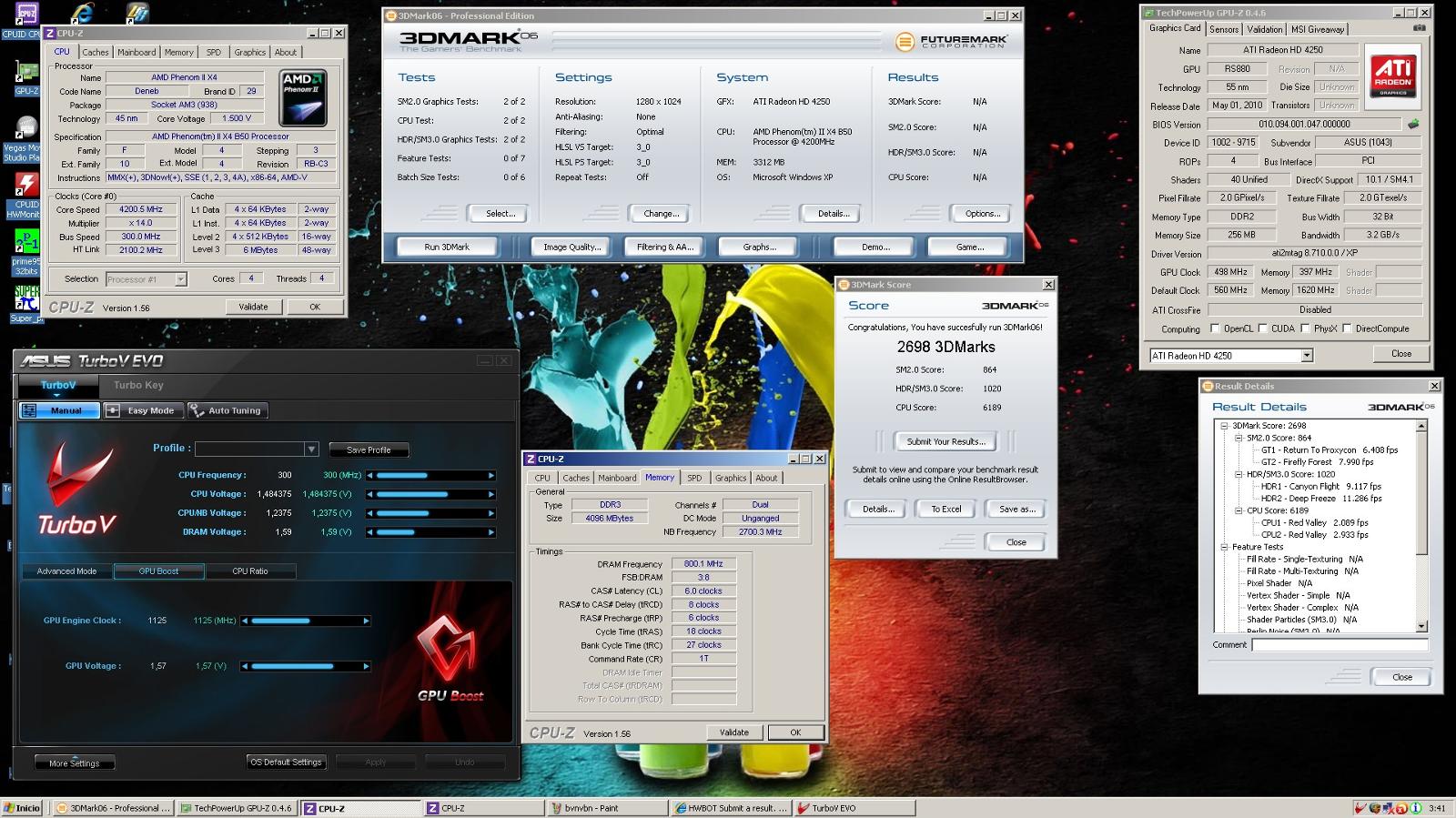Viewport: 1456px width, 818px height.
Task: Select the CPU Ratio tab in TurboV
Action: click(250, 571)
